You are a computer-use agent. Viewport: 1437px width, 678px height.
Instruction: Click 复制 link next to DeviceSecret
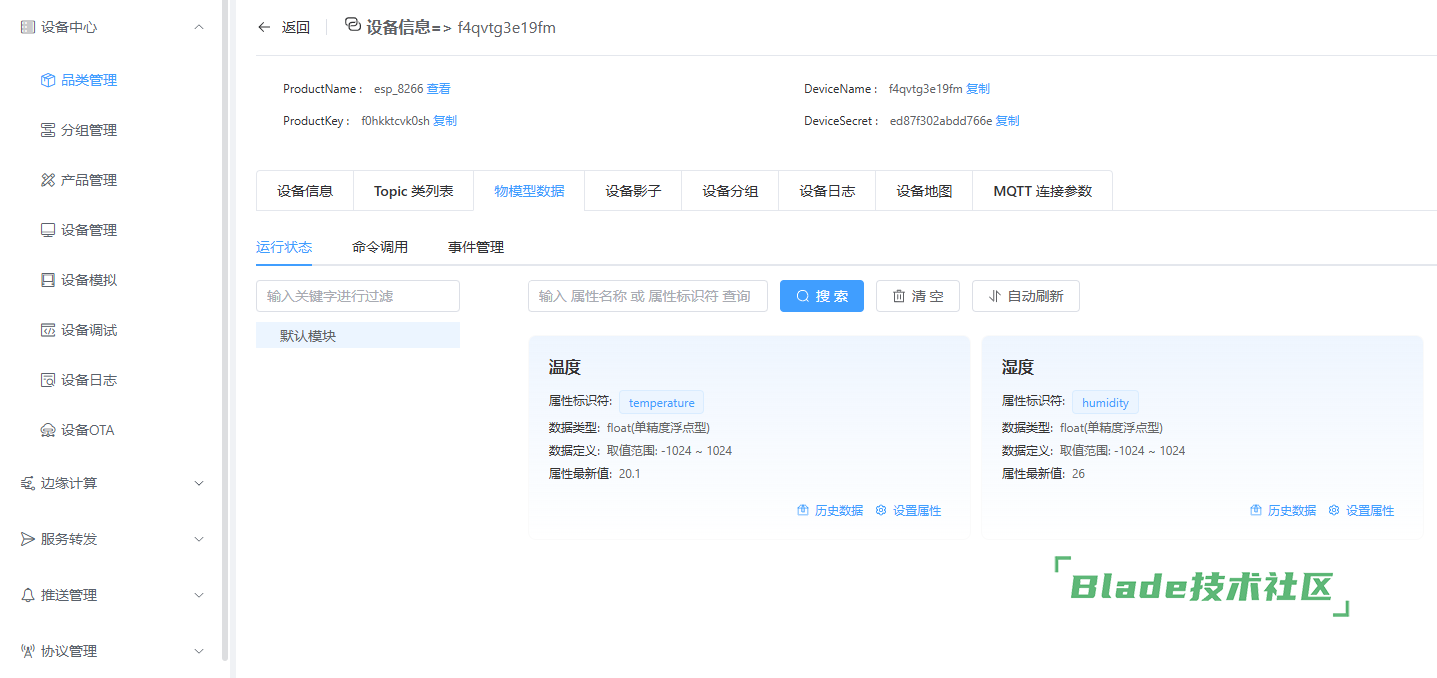click(x=1007, y=121)
